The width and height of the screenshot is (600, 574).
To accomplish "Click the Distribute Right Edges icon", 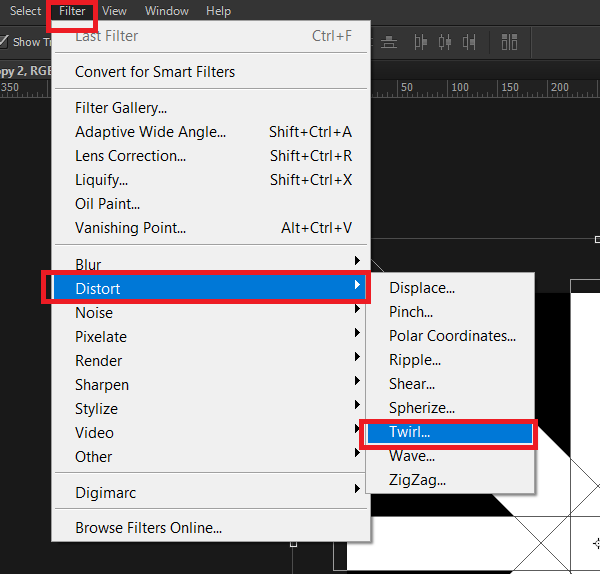I will pyautogui.click(x=468, y=42).
